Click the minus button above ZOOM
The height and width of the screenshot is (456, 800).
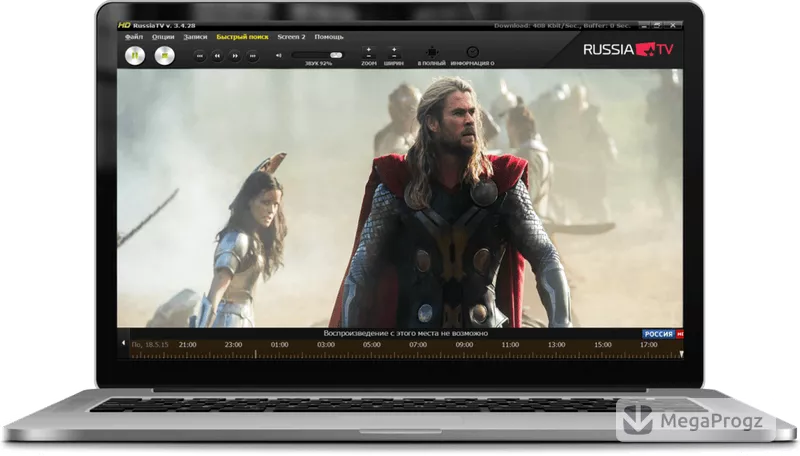(x=368, y=56)
